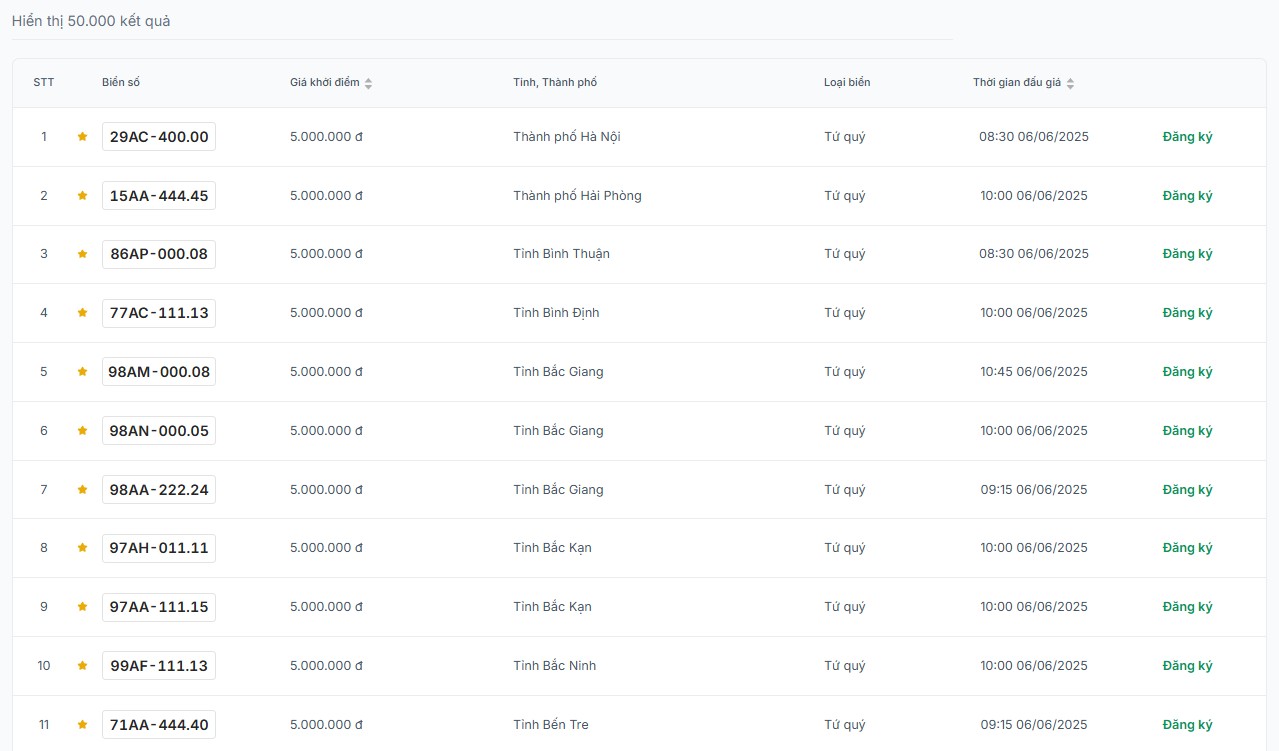Click the Loại biển column header
1279x751 pixels.
coord(847,82)
